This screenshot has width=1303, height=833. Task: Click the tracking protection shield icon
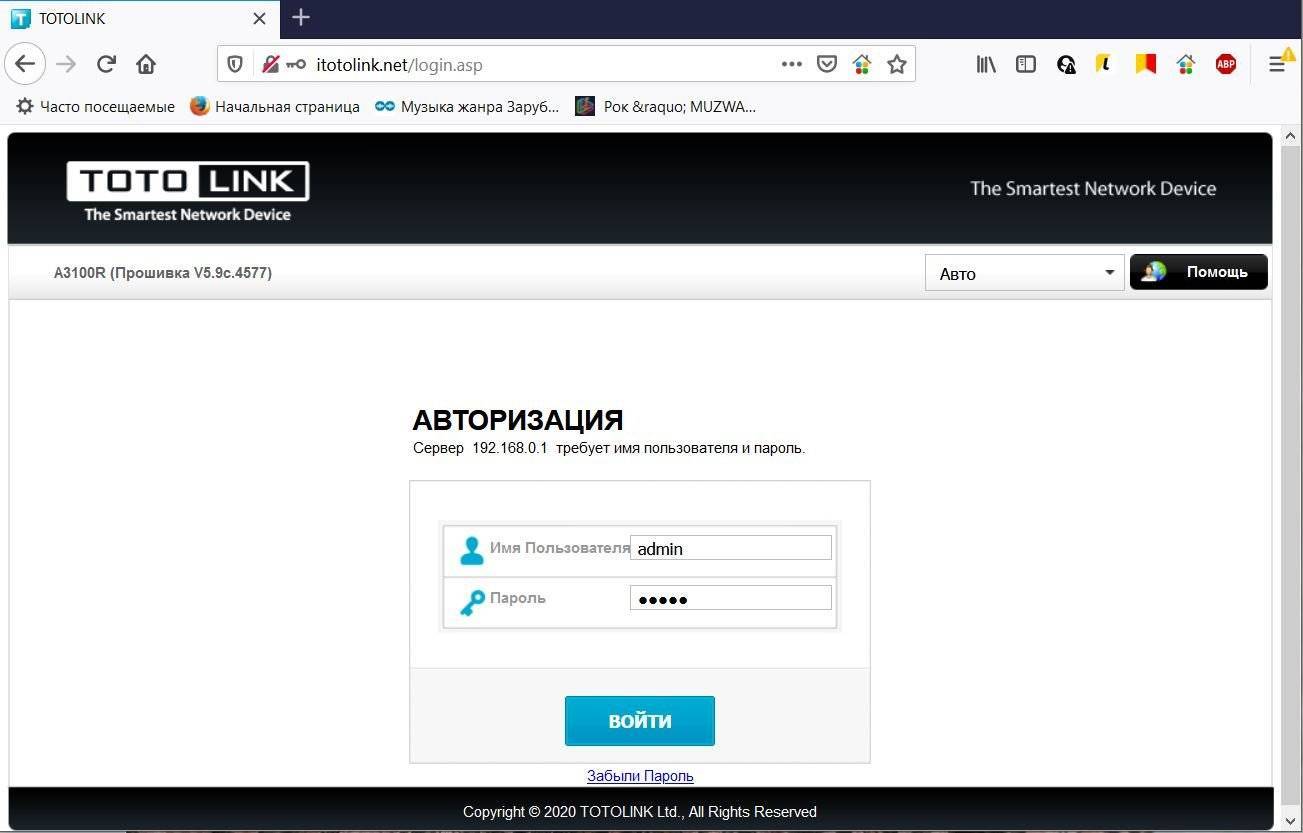click(235, 65)
